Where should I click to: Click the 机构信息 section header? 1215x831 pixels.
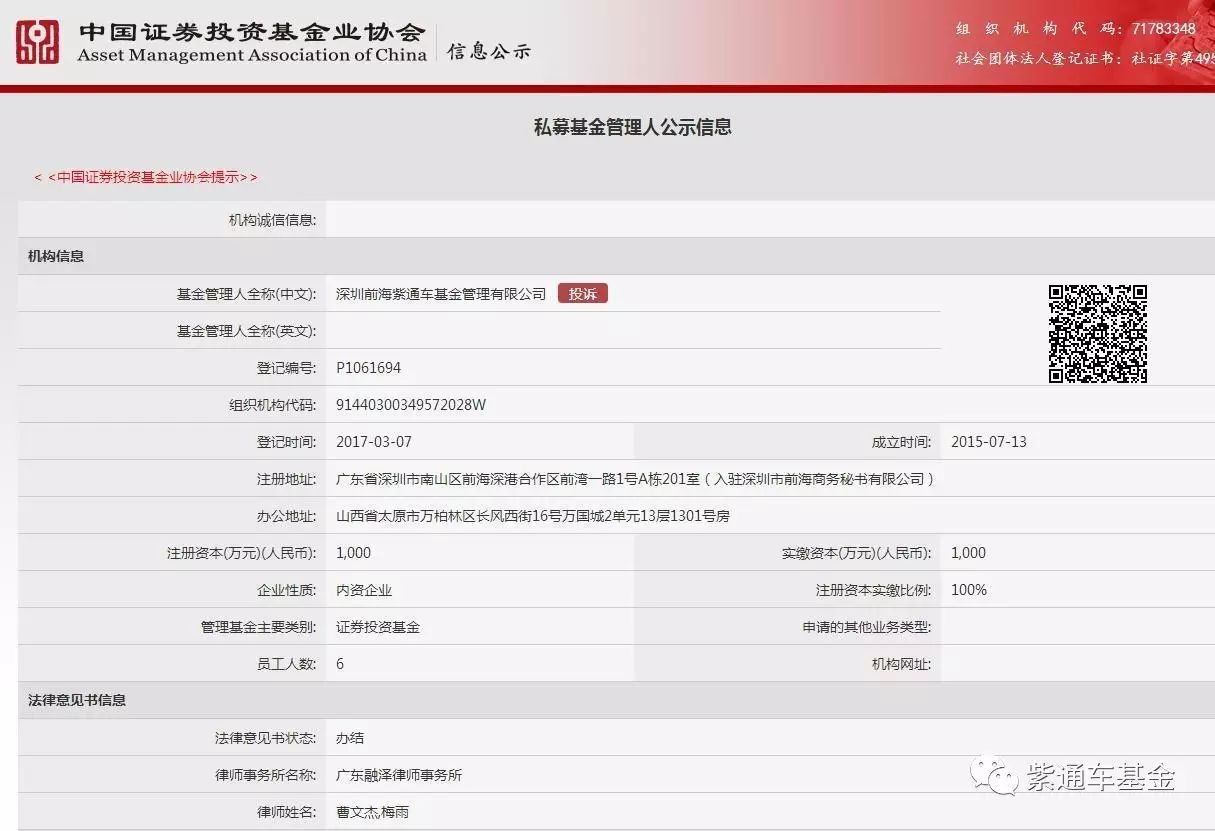pyautogui.click(x=56, y=256)
